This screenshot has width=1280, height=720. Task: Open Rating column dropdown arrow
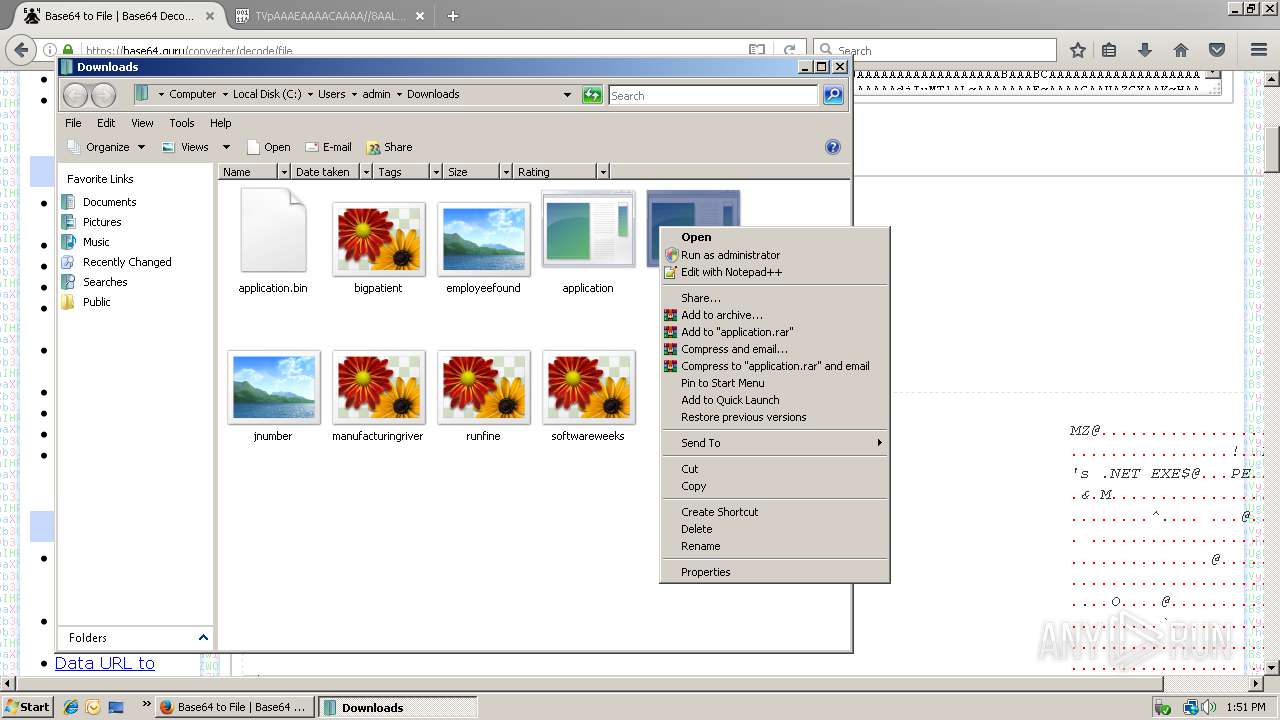pos(602,172)
